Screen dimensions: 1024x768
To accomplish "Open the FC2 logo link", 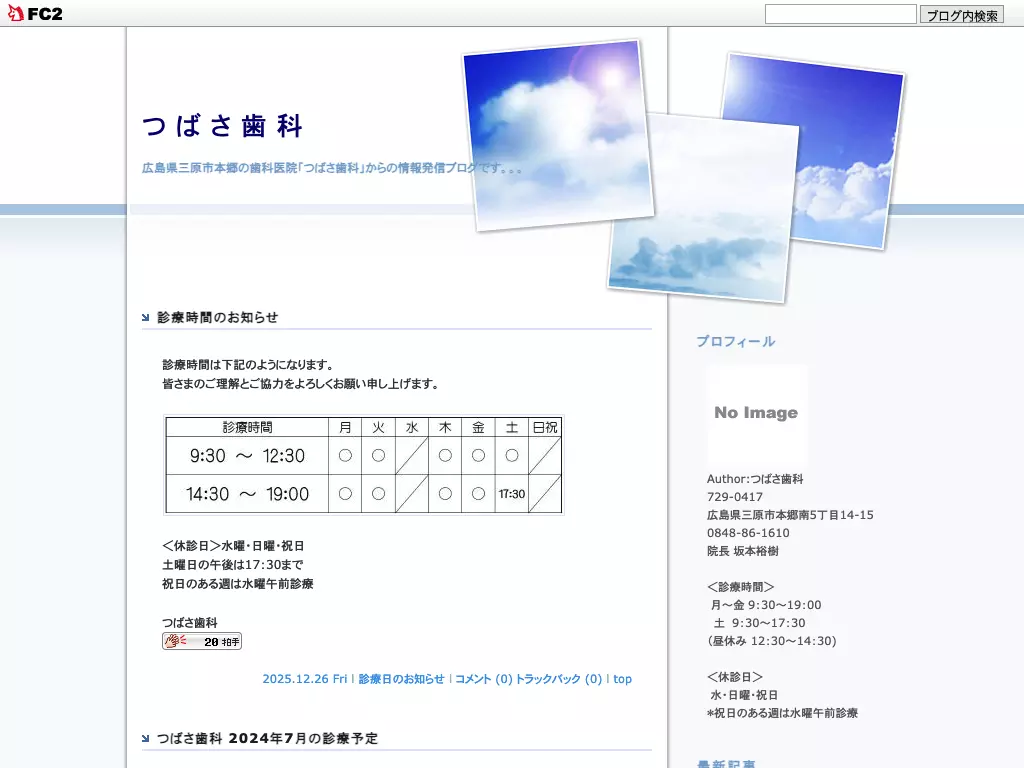I will click(35, 13).
